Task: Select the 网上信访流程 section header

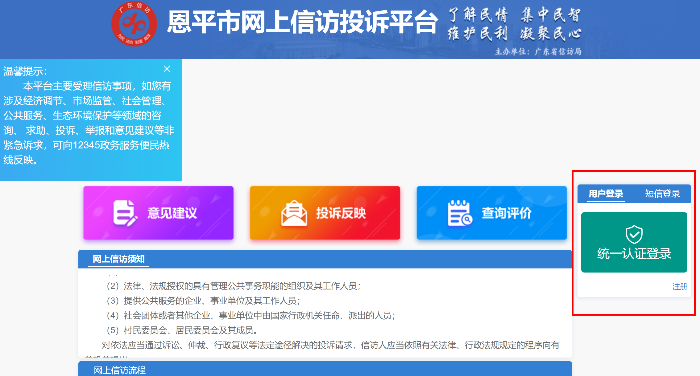Action: tap(119, 370)
